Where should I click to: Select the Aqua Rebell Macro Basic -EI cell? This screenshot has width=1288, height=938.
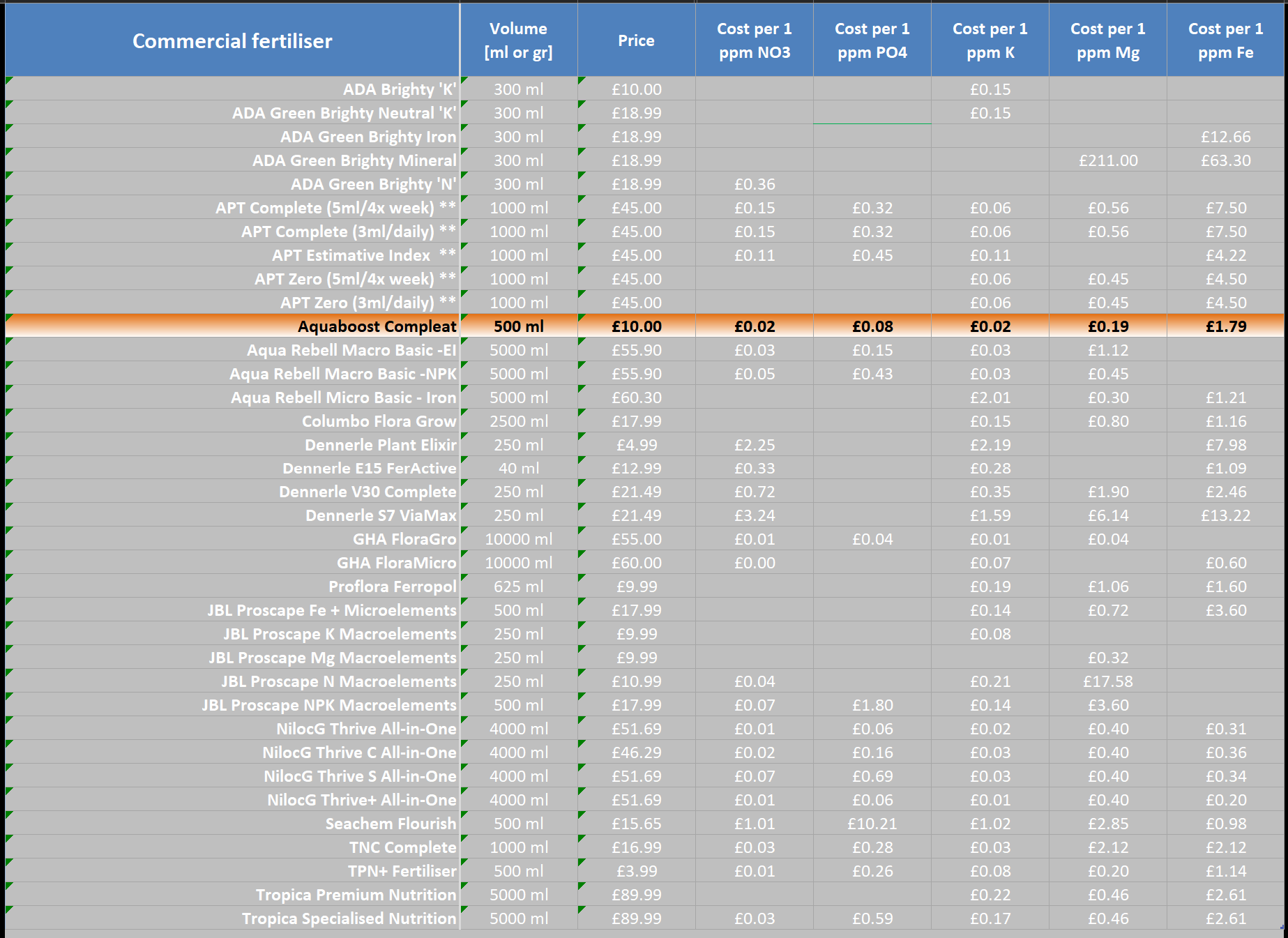tap(232, 350)
